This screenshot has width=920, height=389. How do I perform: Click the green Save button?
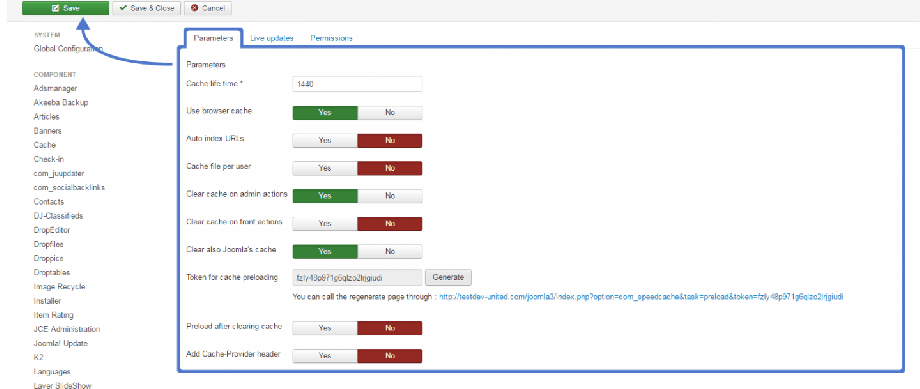65,8
